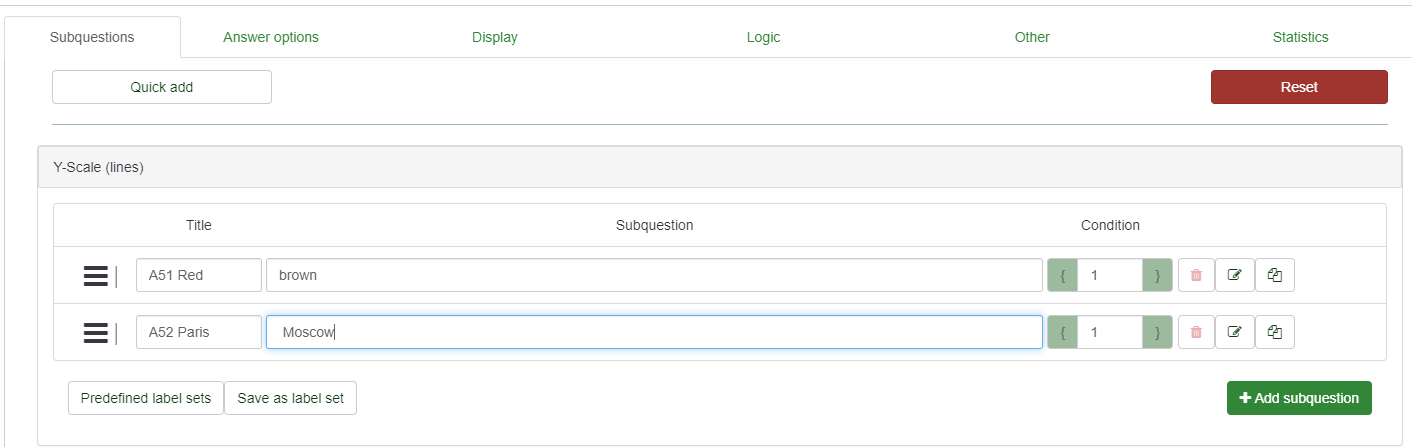This screenshot has height=447, width=1412.
Task: Click trash icon on A52 Paris row
Action: [x=1196, y=332]
